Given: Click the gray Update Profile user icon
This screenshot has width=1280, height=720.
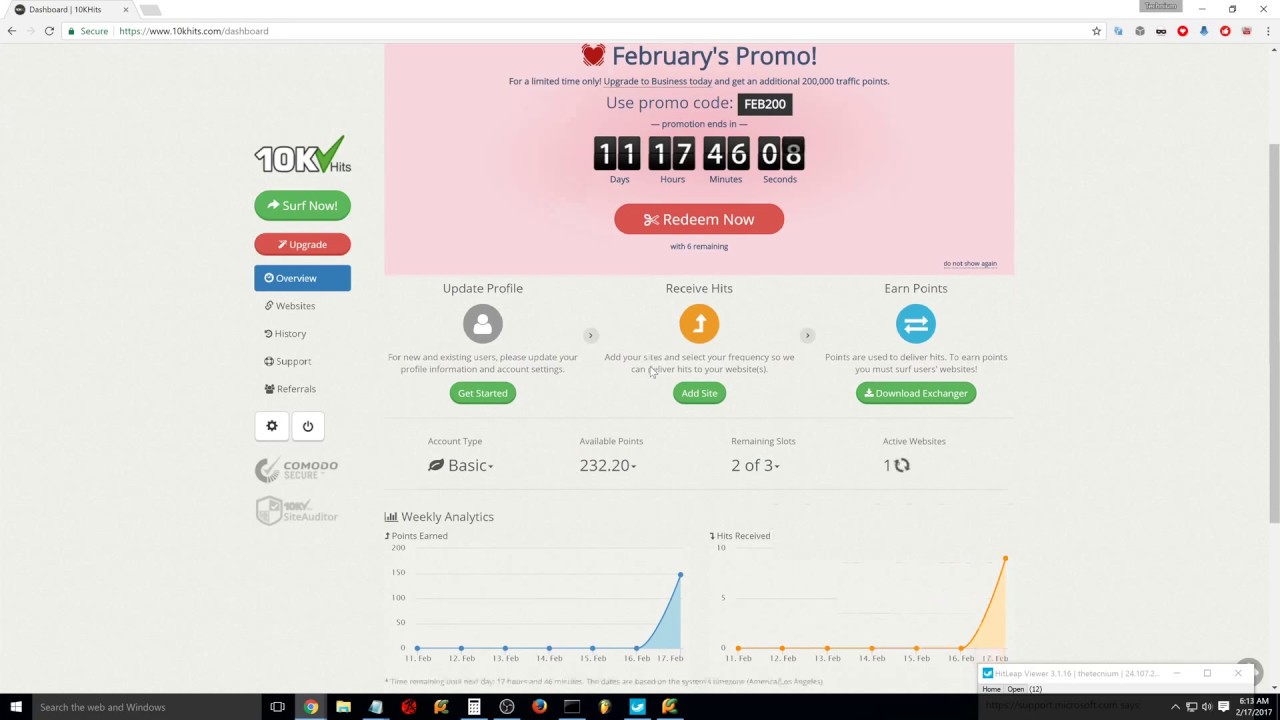Looking at the screenshot, I should [x=482, y=324].
